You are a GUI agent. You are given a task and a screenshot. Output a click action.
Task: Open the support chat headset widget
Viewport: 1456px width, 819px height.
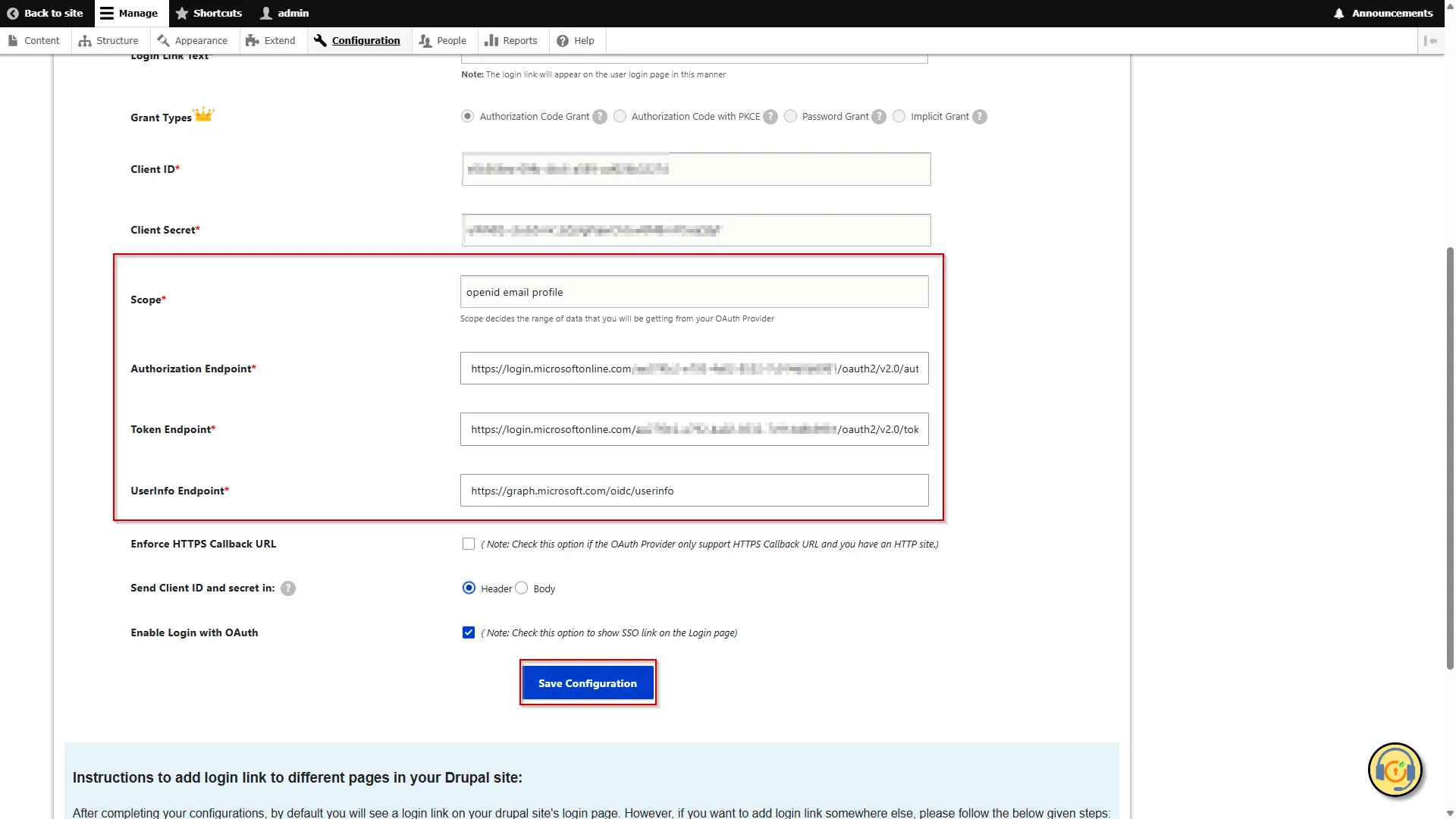click(x=1395, y=770)
